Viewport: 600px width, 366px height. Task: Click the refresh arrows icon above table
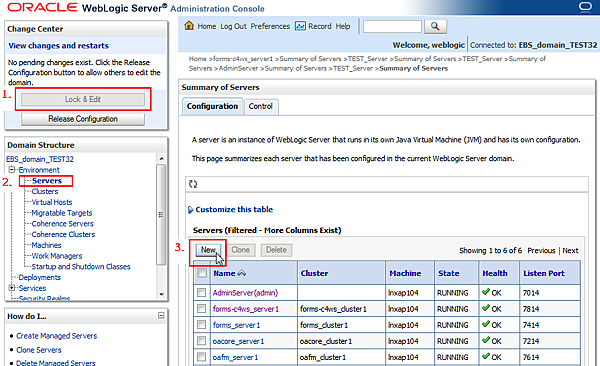193,184
